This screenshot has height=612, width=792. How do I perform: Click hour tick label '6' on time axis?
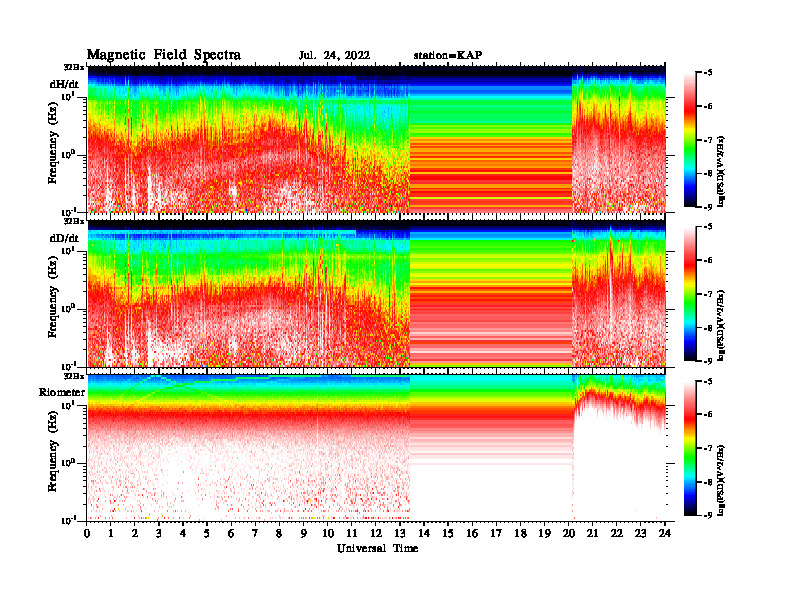click(x=231, y=534)
